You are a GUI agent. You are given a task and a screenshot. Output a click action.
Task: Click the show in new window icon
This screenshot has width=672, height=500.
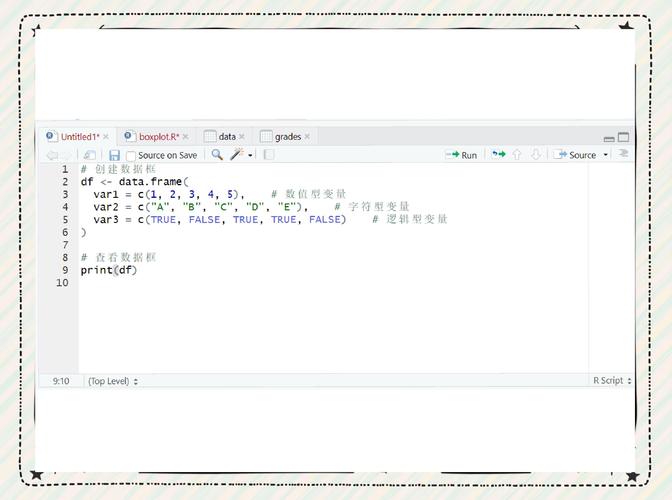[x=90, y=155]
